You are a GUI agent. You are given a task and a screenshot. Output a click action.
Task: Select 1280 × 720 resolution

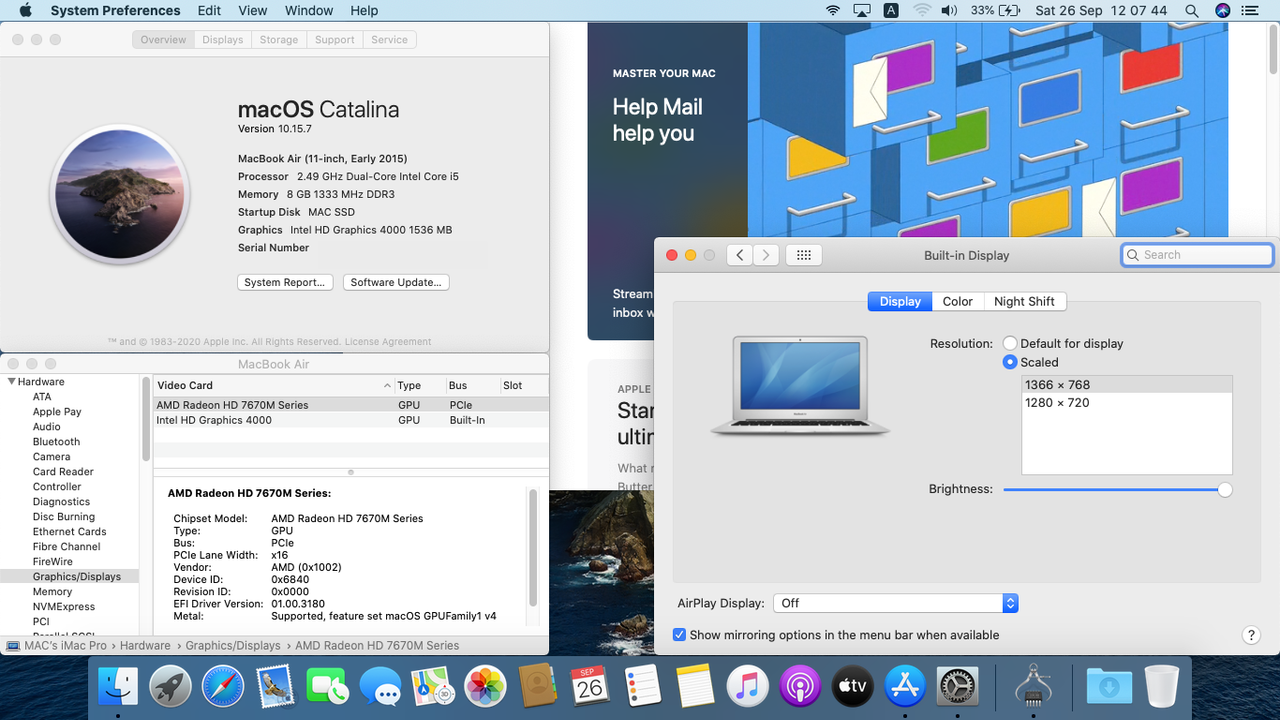click(1127, 403)
